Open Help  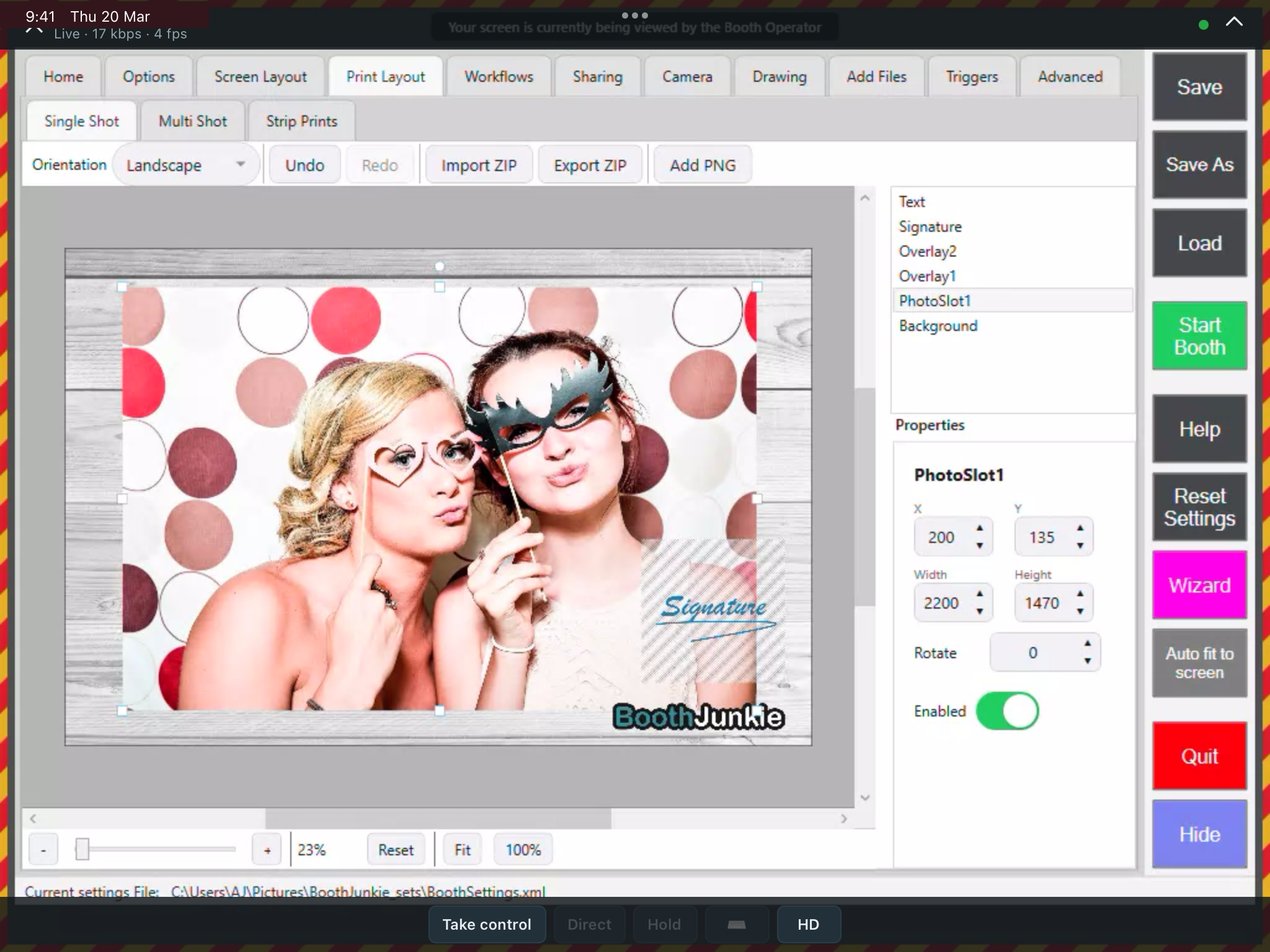pyautogui.click(x=1199, y=429)
